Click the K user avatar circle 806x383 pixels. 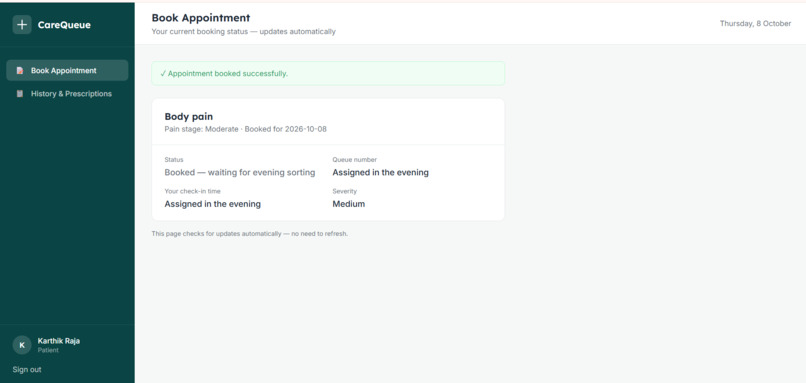coord(22,345)
